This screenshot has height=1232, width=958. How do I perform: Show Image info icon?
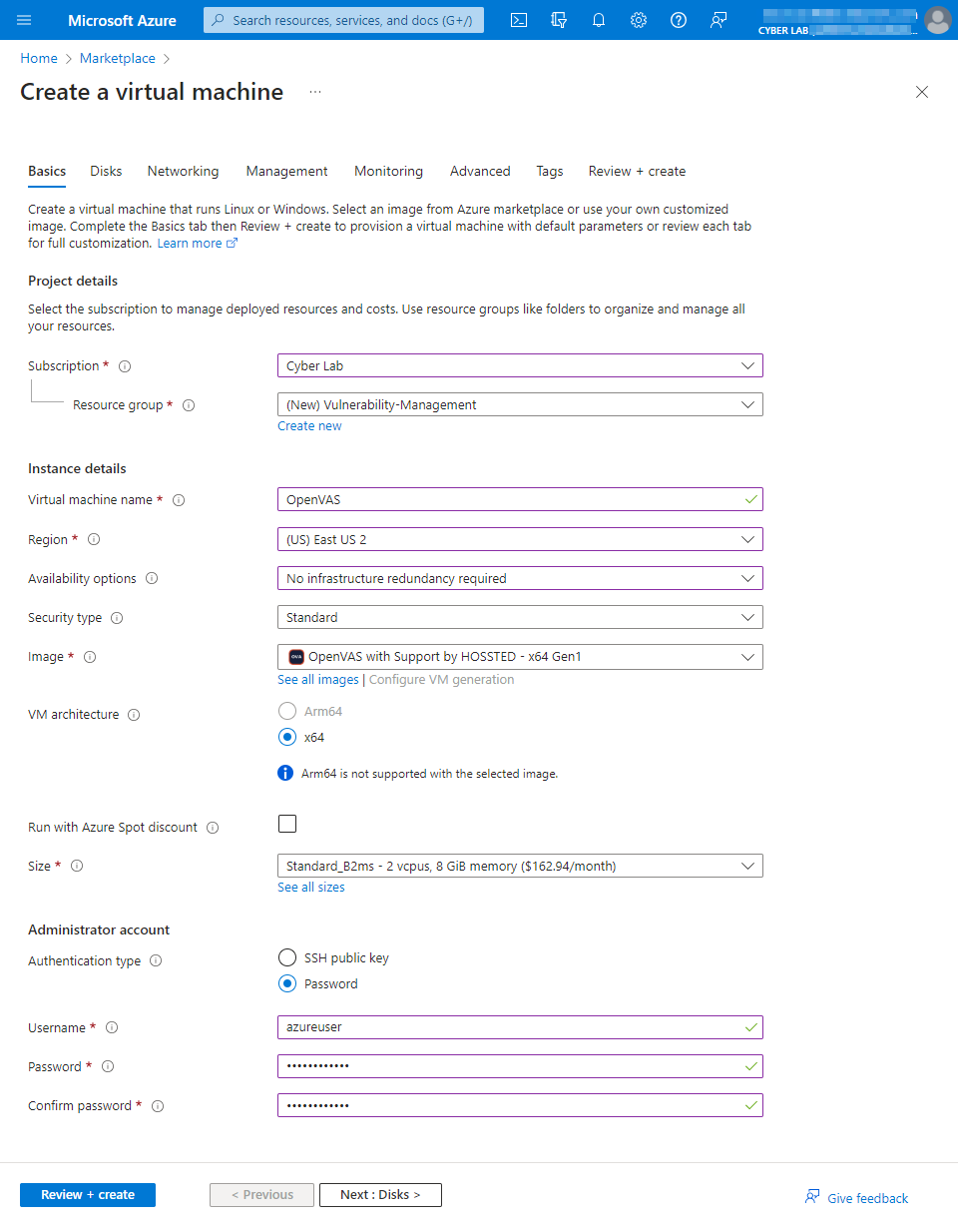coord(90,657)
